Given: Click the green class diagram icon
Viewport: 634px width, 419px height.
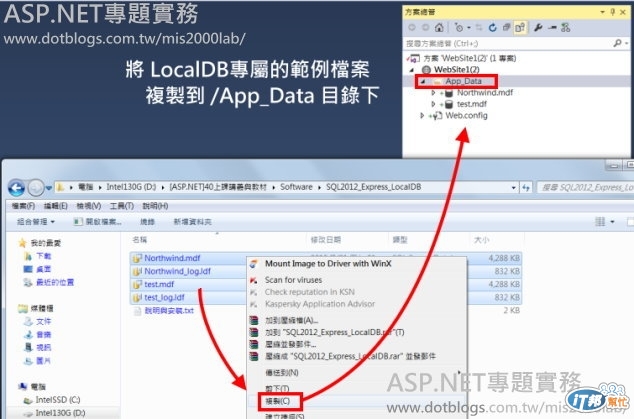Looking at the screenshot, I should (x=566, y=28).
